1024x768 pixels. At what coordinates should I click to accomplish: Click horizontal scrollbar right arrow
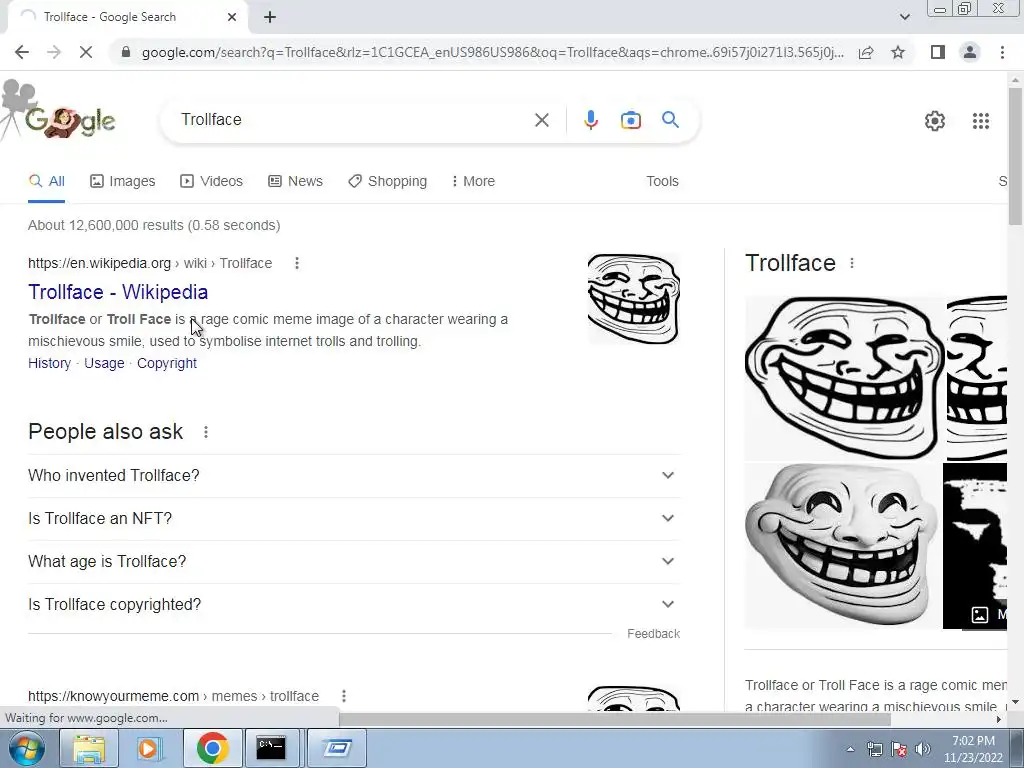point(999,719)
